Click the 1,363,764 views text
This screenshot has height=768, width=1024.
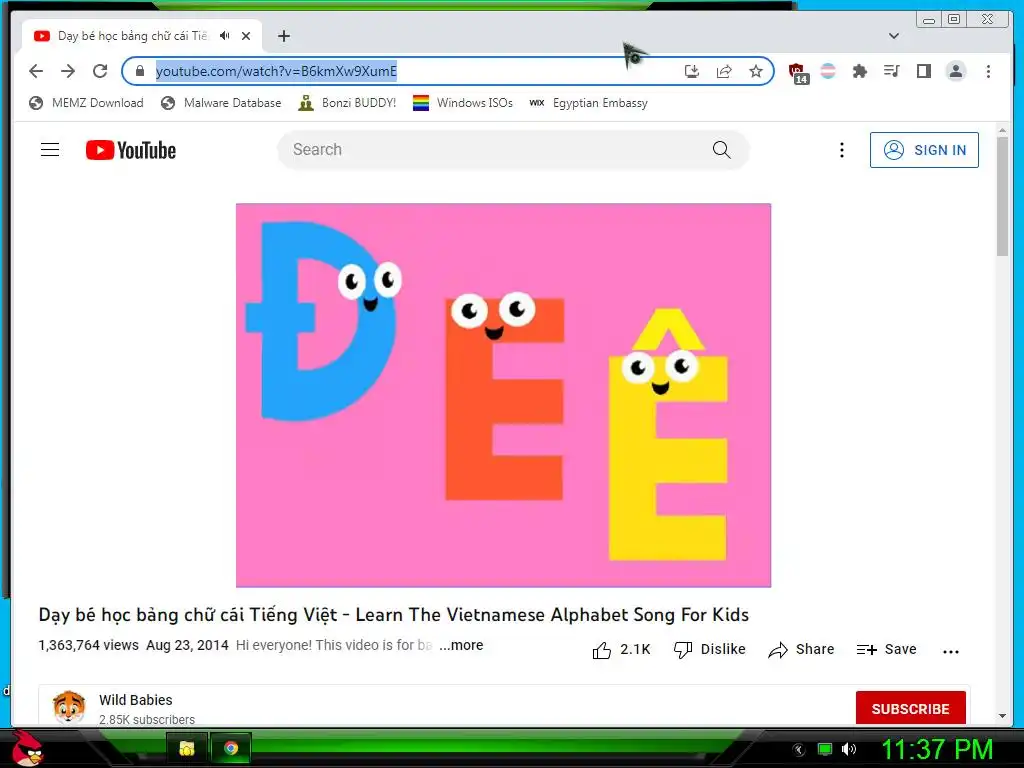pos(89,645)
